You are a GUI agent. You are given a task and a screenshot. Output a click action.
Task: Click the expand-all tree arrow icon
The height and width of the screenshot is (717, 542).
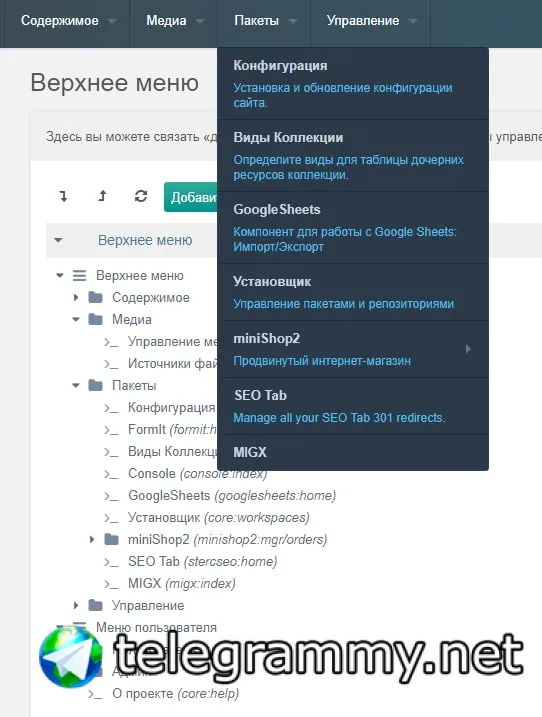point(64,196)
